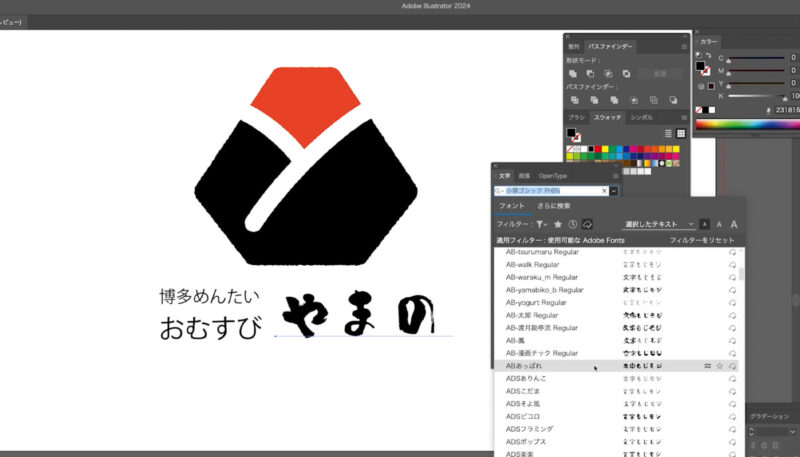Activate cloud font for ADSピコロ
The width and height of the screenshot is (800, 457).
click(732, 417)
